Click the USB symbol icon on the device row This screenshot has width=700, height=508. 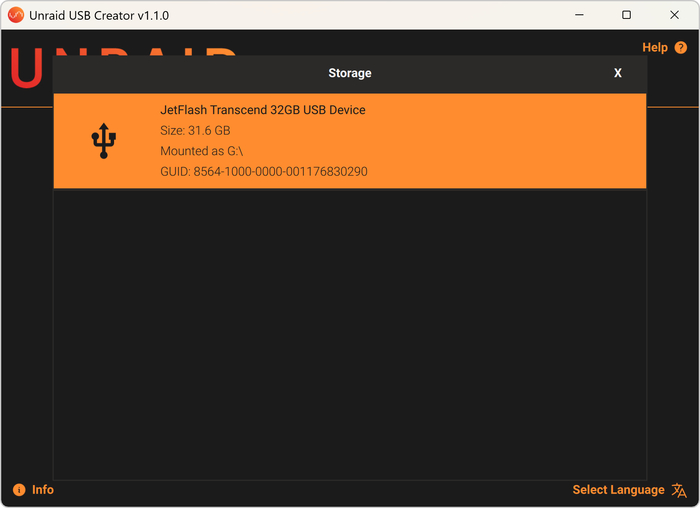pos(103,141)
